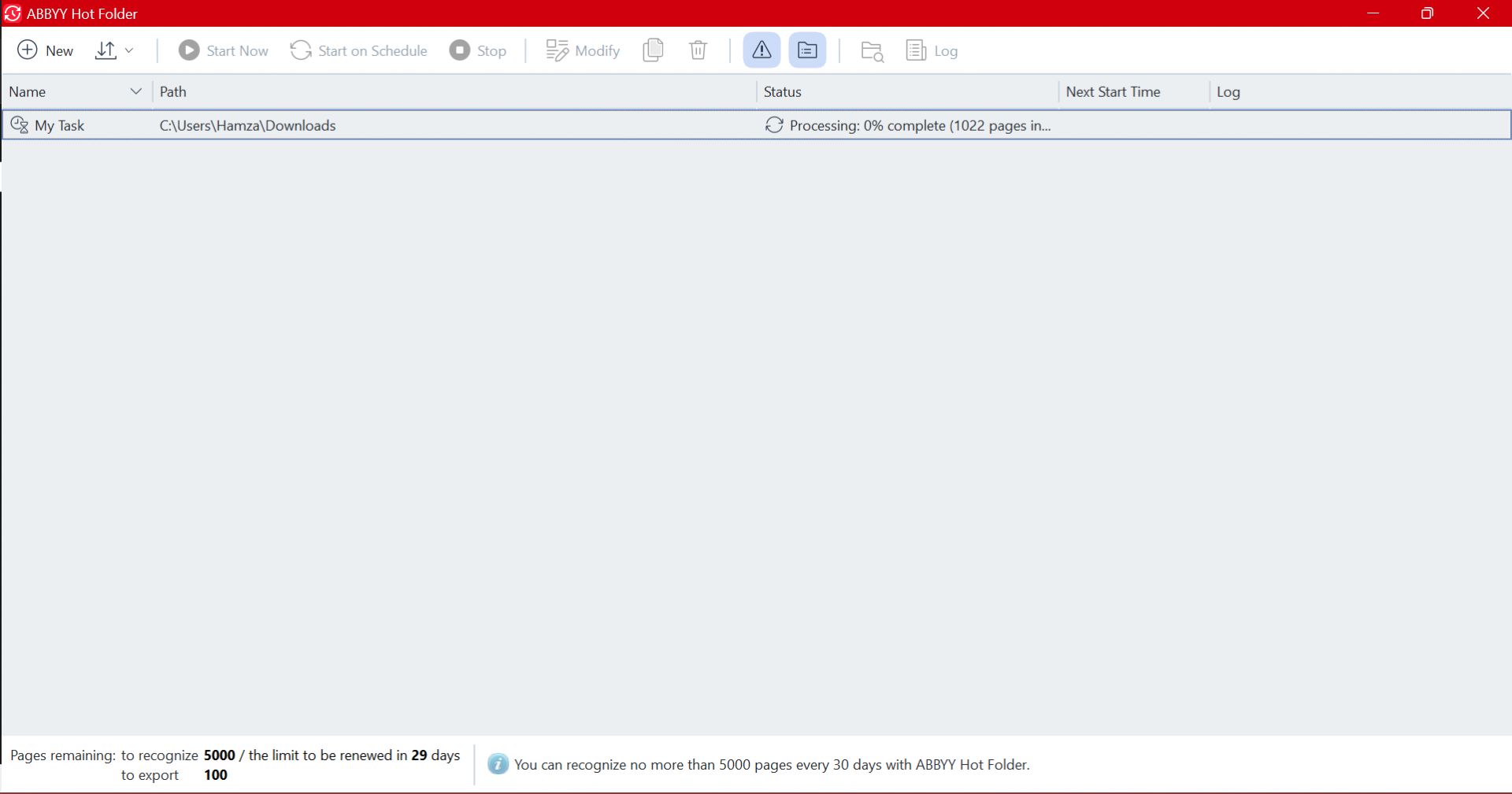The width and height of the screenshot is (1512, 794).
Task: Select the My Task row
Action: click(x=756, y=125)
